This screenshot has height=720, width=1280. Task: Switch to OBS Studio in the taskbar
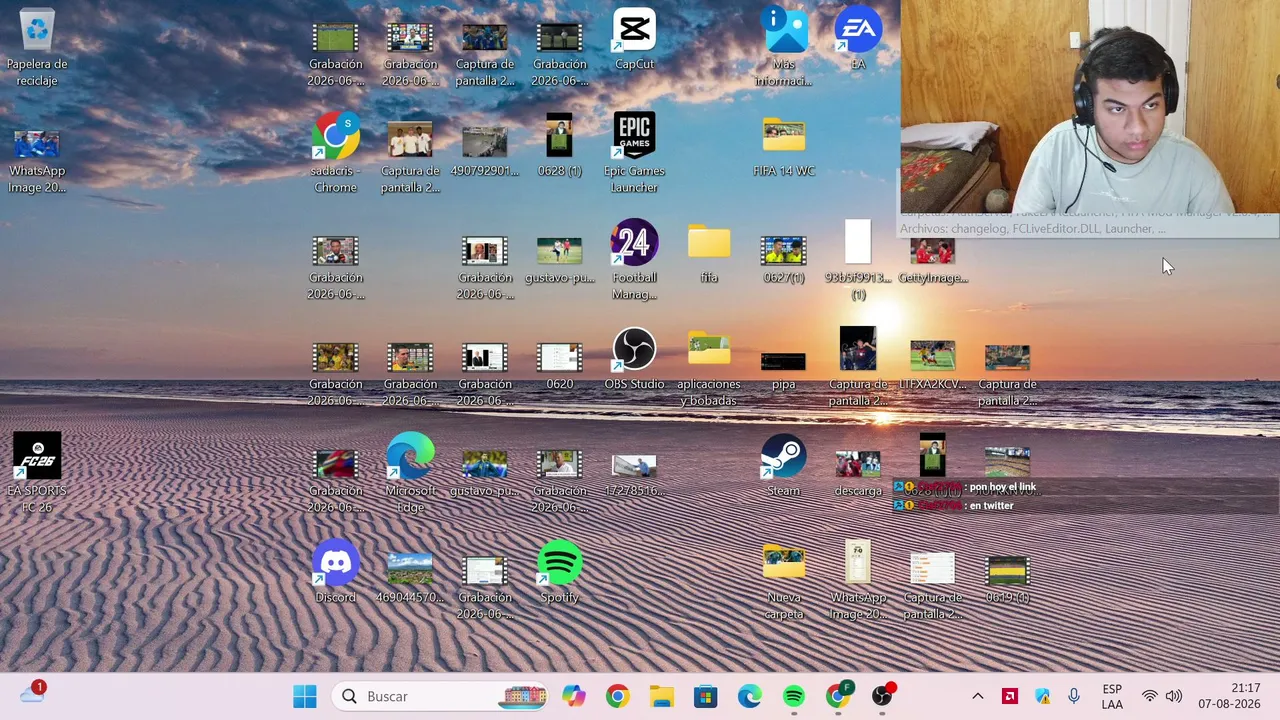[x=882, y=696]
